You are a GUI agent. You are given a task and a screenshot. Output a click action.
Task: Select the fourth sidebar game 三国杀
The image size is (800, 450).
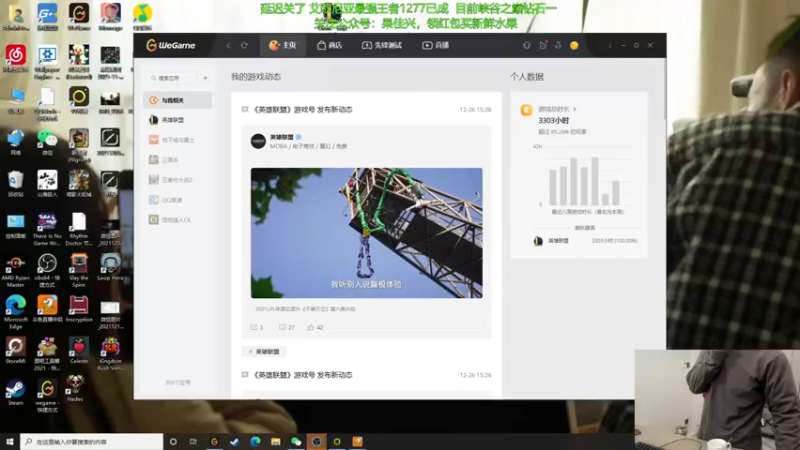pyautogui.click(x=178, y=160)
